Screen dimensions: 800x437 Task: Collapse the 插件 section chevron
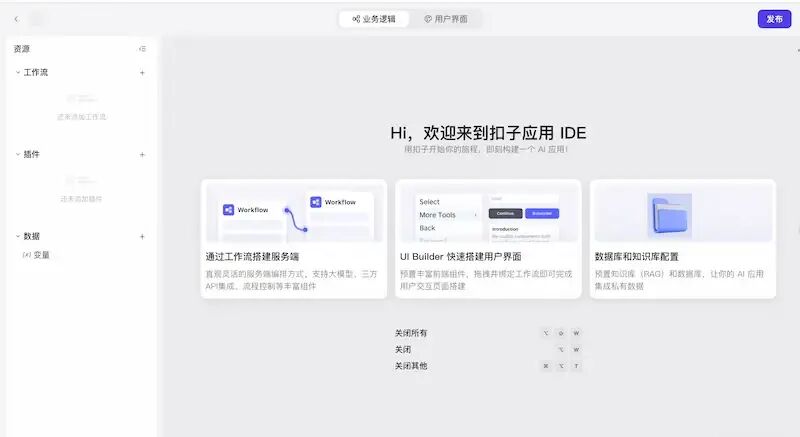click(18, 154)
